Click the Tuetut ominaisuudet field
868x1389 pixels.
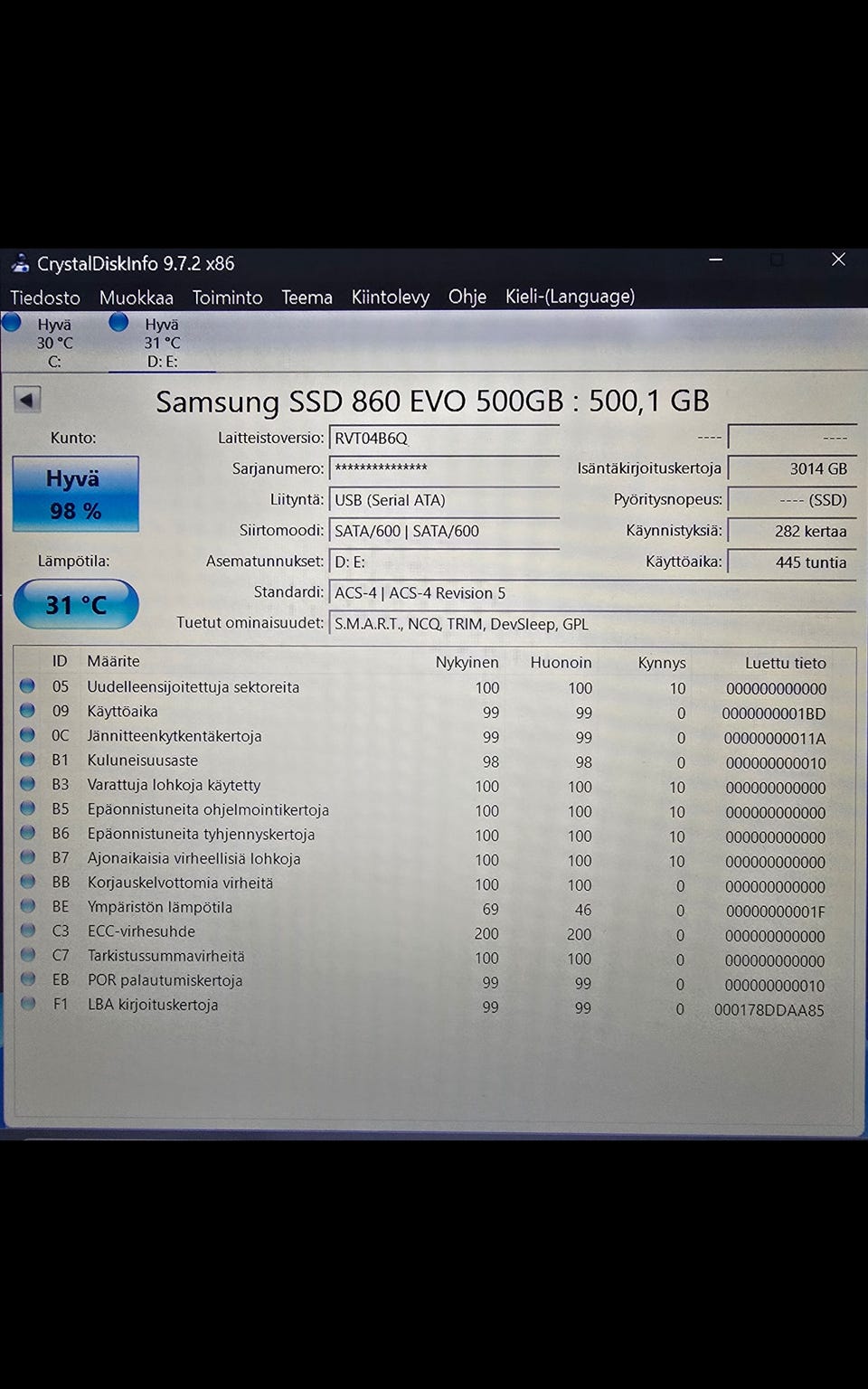pos(592,624)
